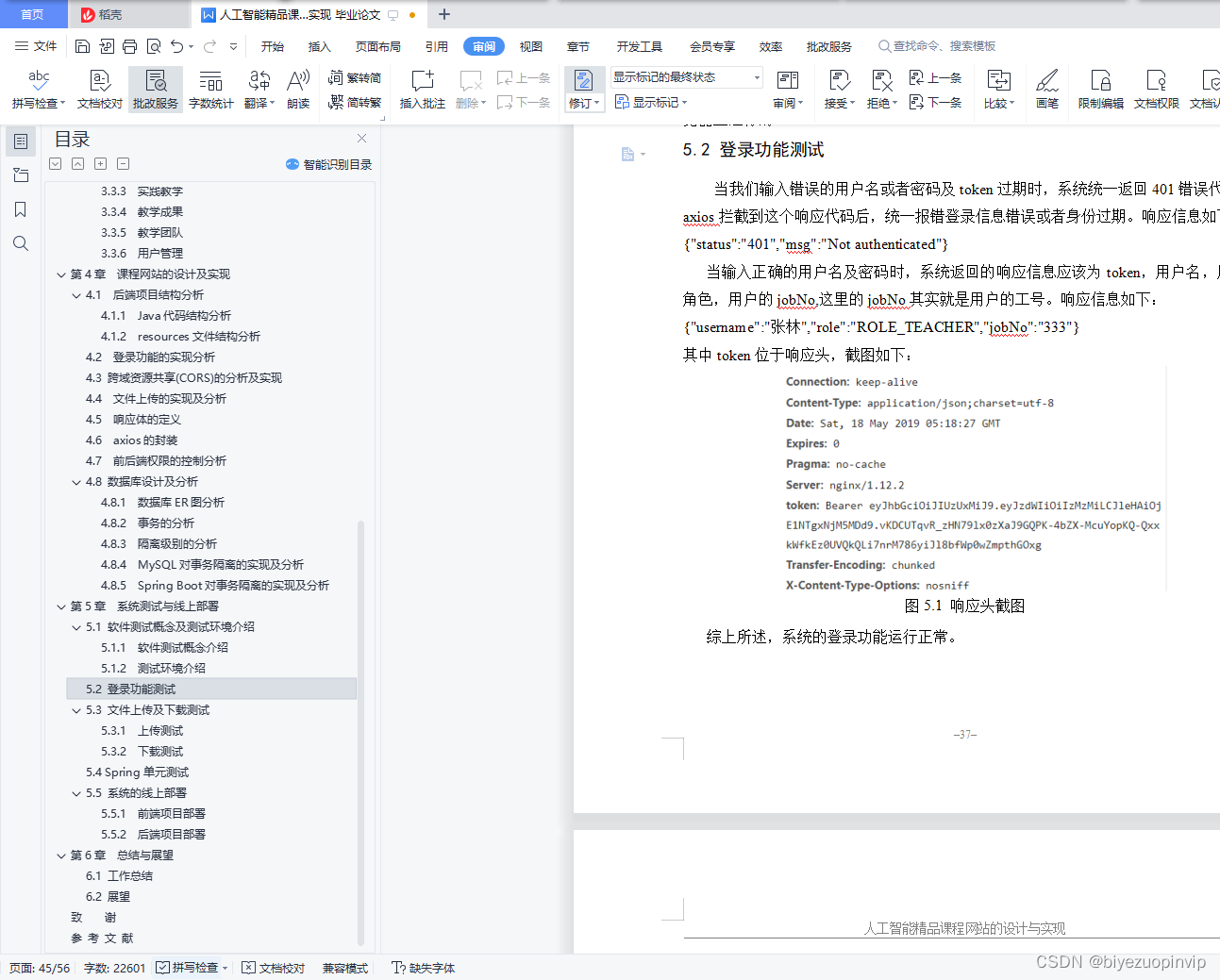Image resolution: width=1220 pixels, height=980 pixels.
Task: Click 缺失字体 in the status bar
Action: point(424,968)
